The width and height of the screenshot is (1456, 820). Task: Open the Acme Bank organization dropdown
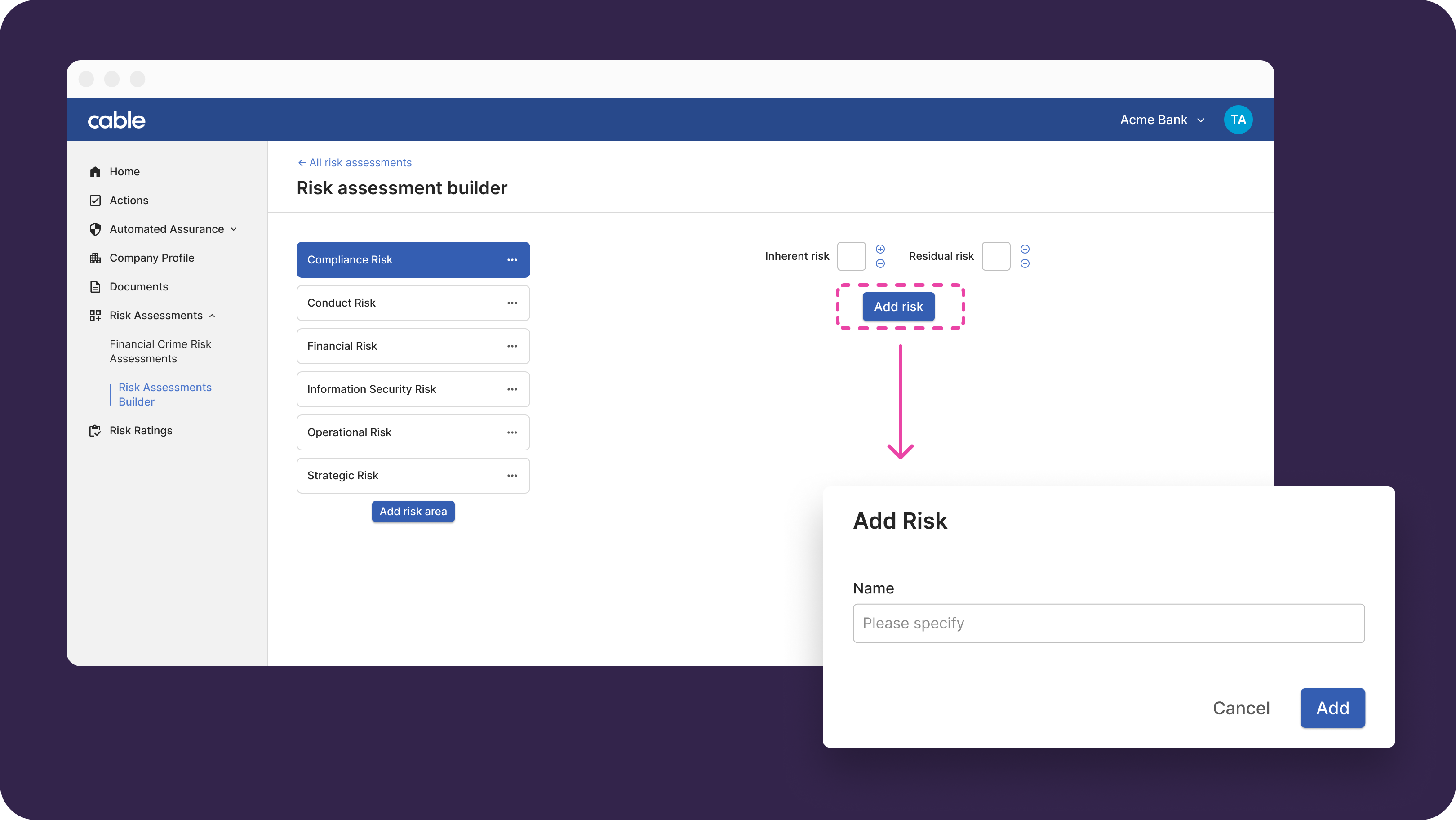1162,120
